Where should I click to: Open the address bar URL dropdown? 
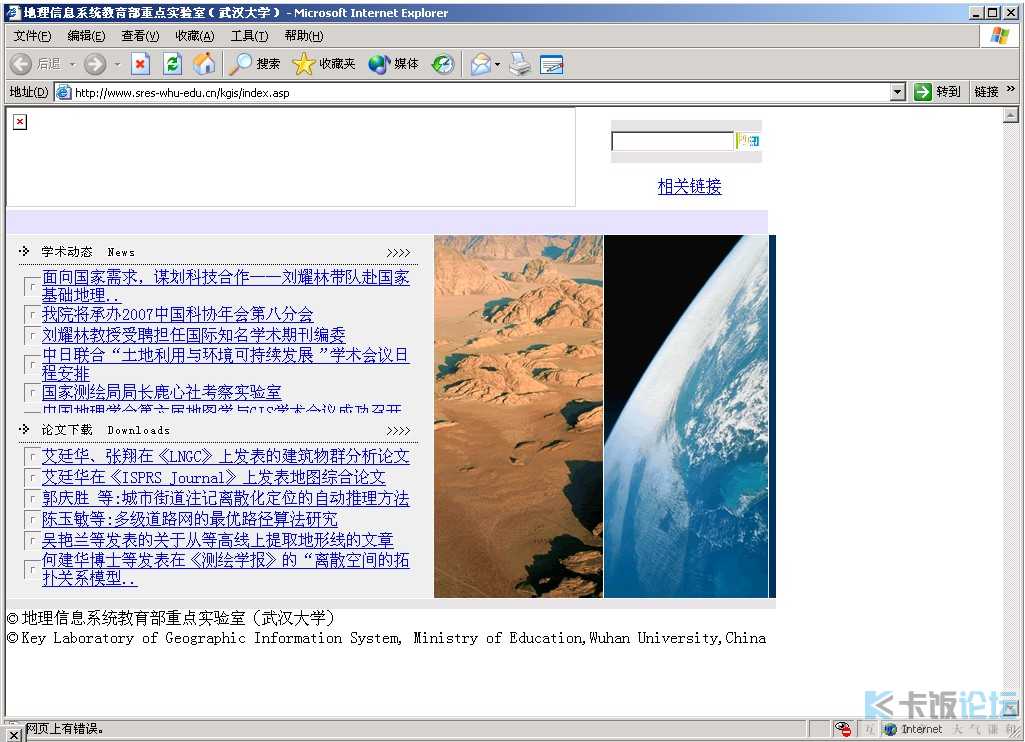898,92
